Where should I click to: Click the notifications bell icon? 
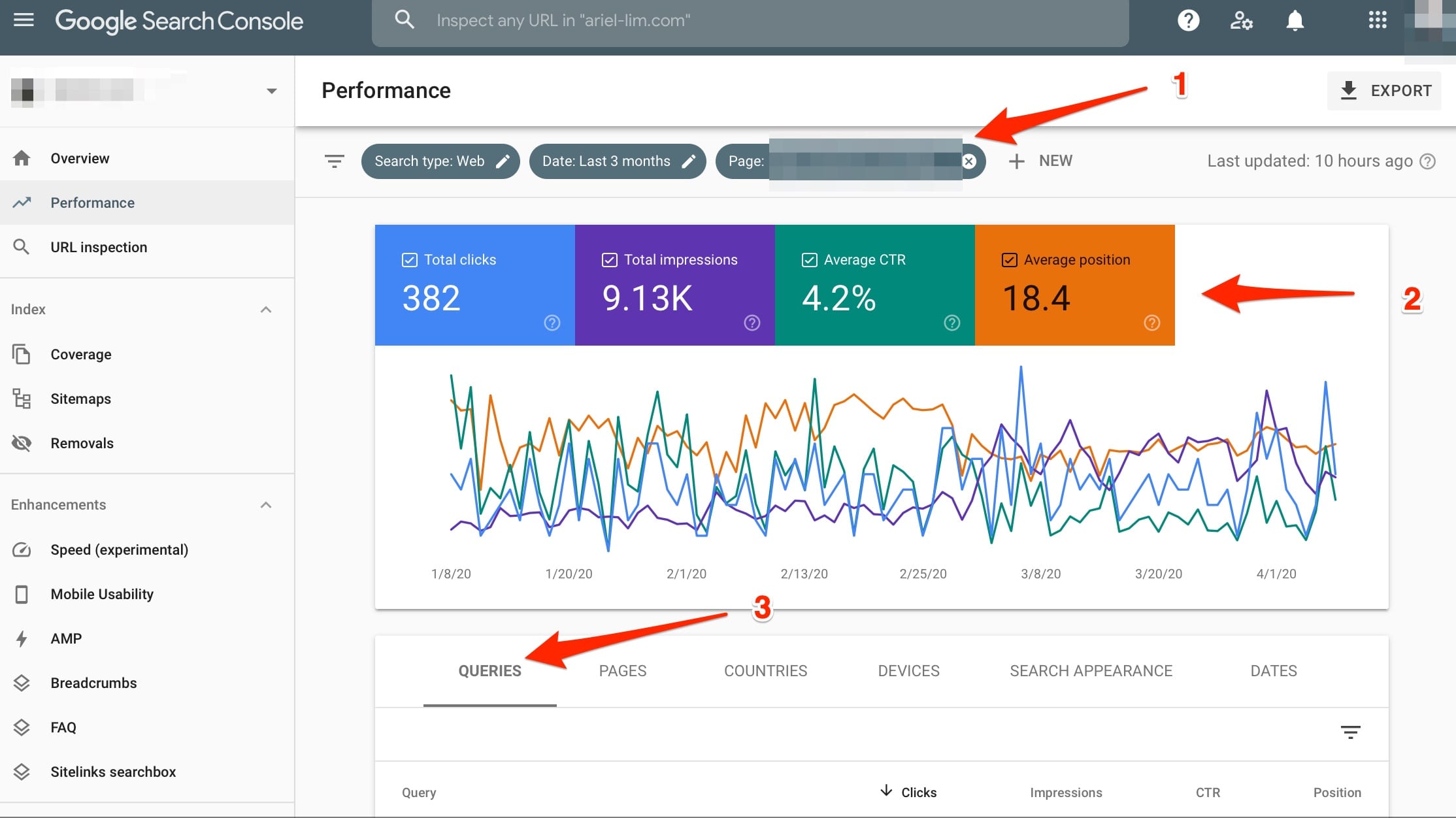tap(1295, 20)
